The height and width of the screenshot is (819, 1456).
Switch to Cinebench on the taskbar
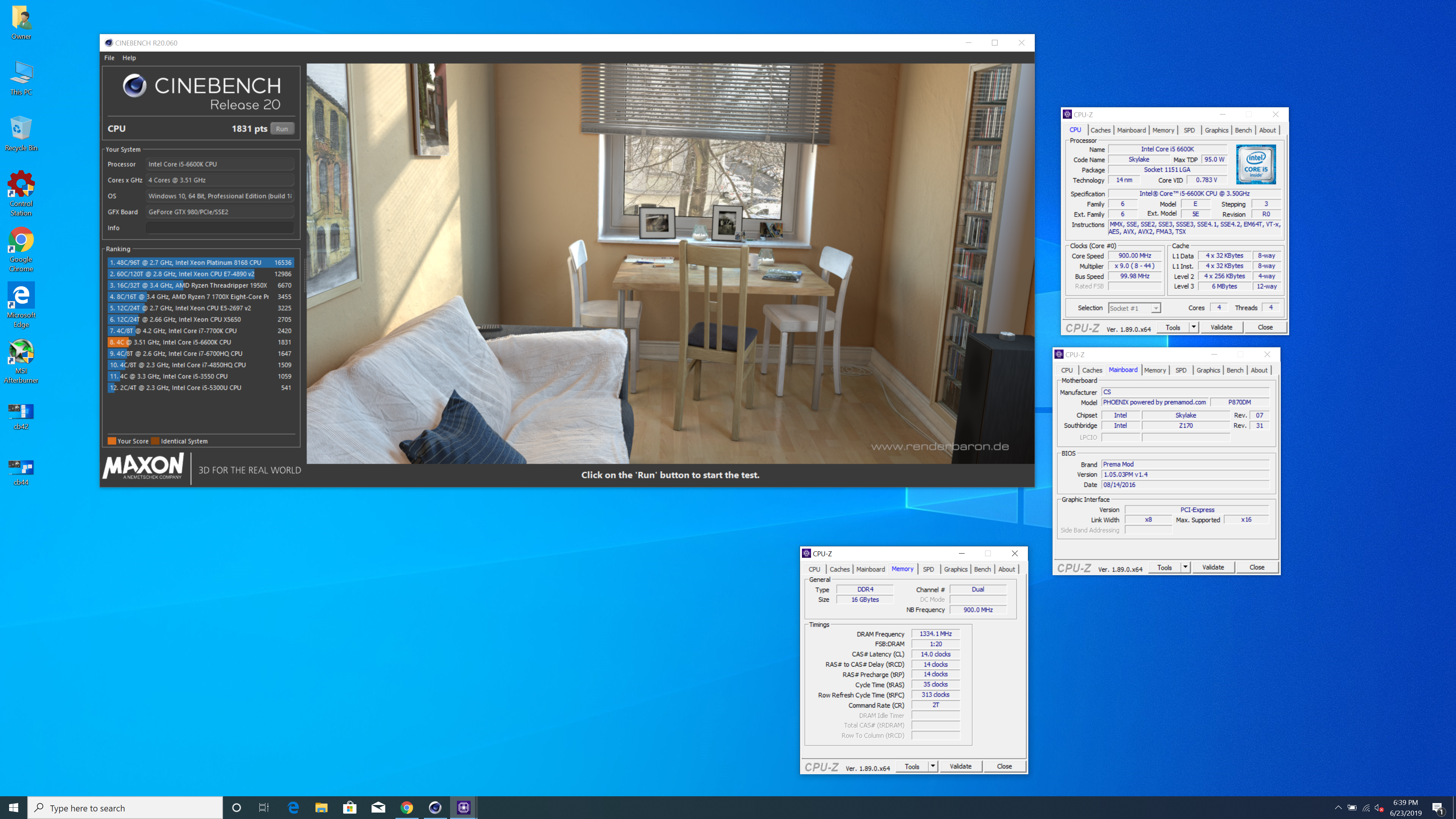coord(435,808)
